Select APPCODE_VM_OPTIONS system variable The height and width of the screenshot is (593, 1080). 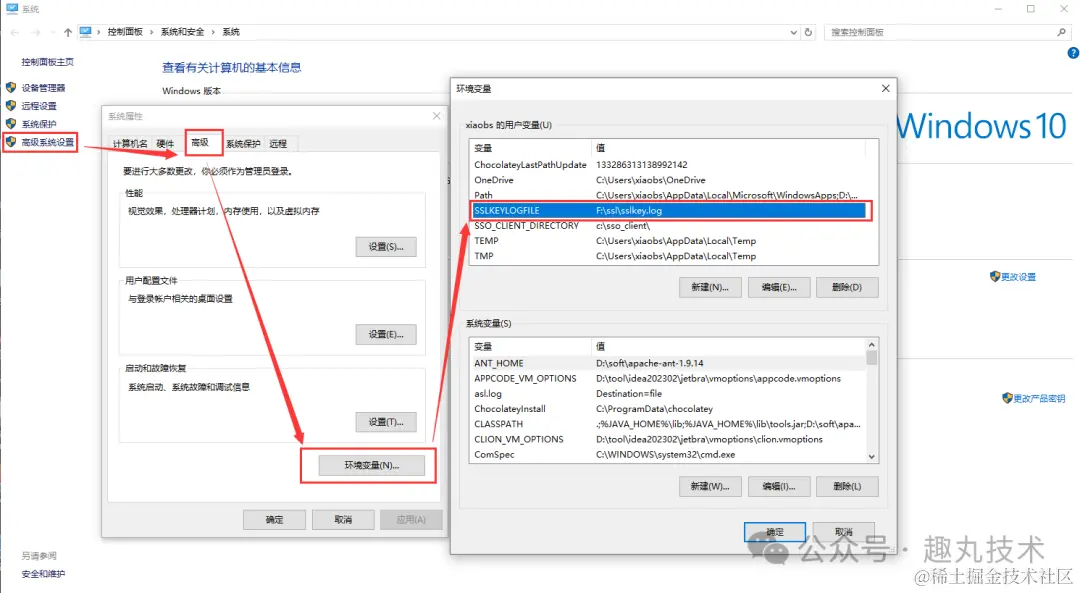[x=668, y=378]
